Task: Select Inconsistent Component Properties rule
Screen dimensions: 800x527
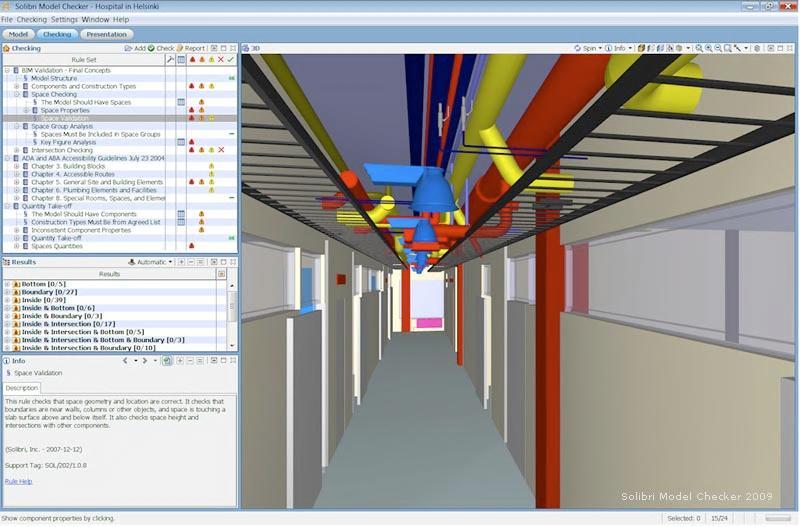Action: (x=81, y=230)
